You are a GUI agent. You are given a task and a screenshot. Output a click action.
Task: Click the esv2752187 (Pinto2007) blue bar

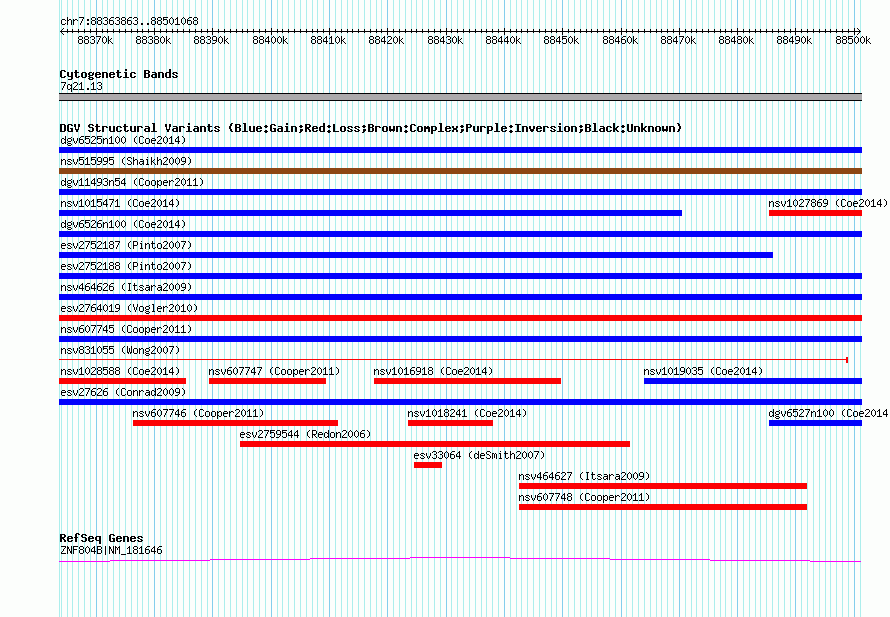(x=416, y=255)
